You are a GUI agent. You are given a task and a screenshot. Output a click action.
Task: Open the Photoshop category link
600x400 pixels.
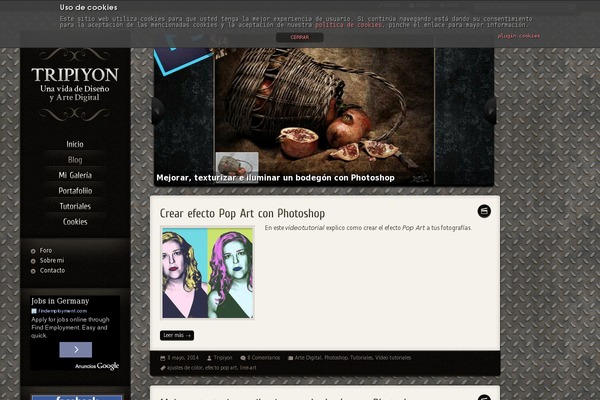coord(336,358)
